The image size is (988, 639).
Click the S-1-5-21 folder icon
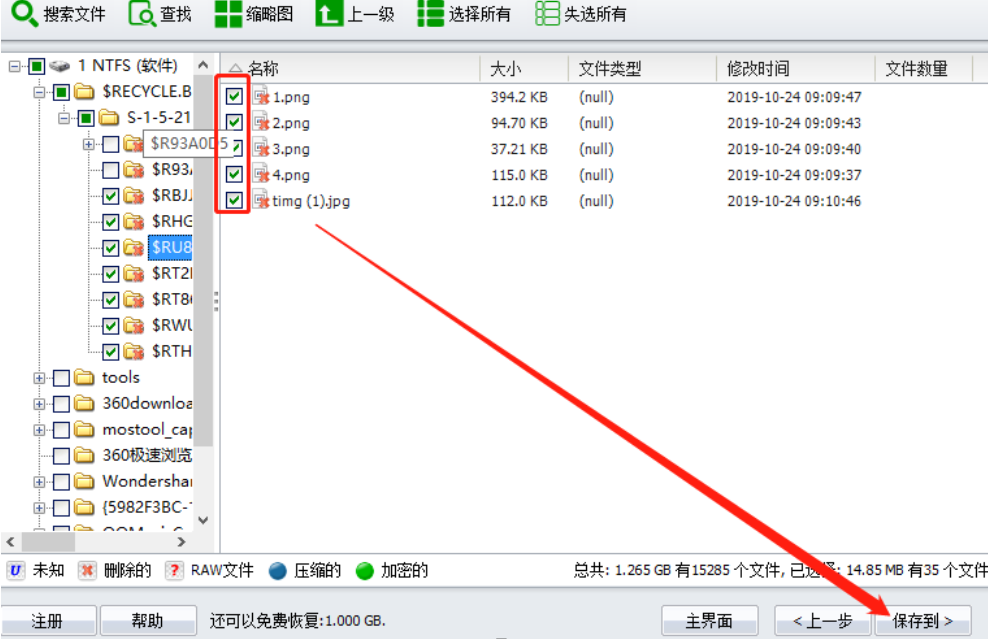pos(109,118)
